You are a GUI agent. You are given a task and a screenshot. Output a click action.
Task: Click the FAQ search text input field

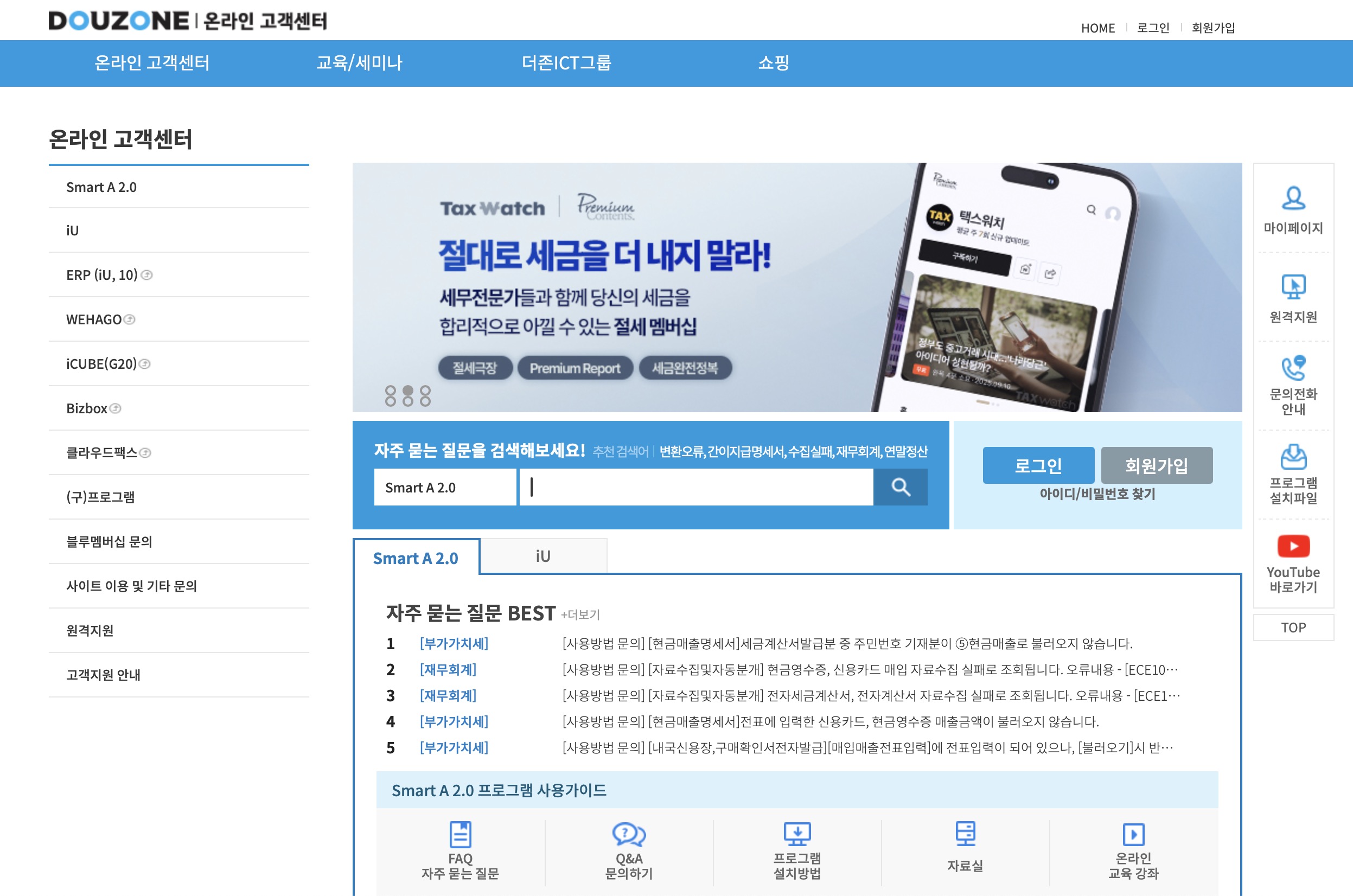(x=696, y=488)
